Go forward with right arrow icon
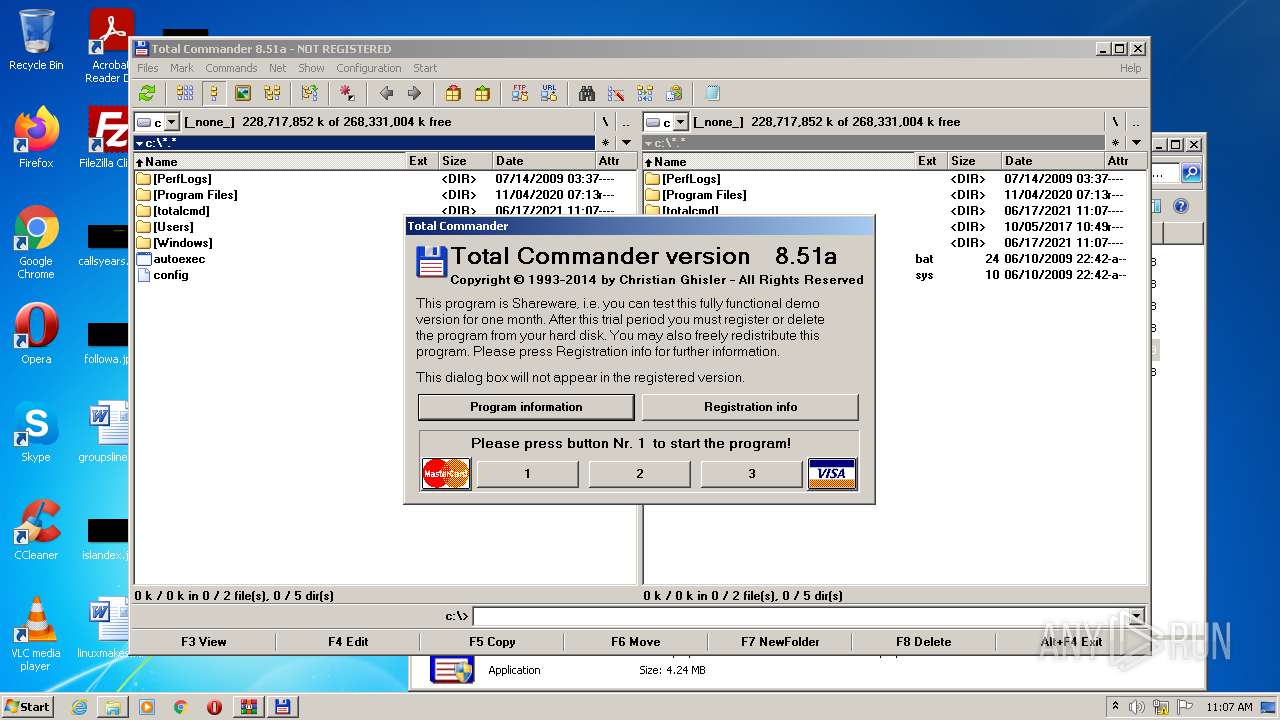Viewport: 1280px width, 720px height. click(414, 93)
